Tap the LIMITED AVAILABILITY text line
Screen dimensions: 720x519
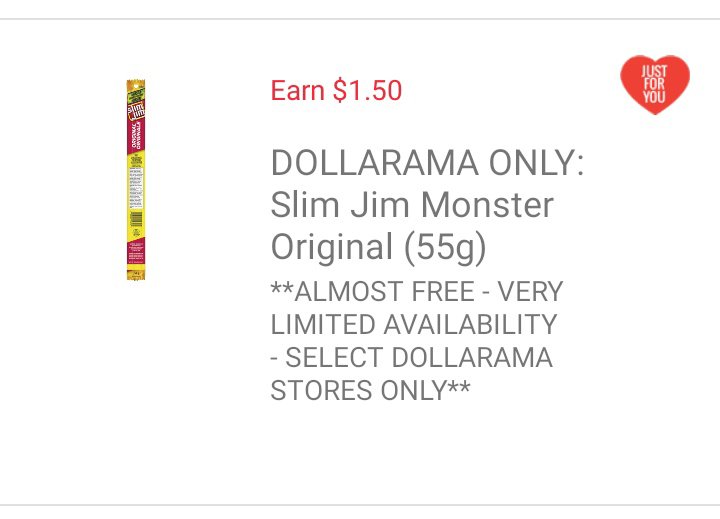[414, 324]
